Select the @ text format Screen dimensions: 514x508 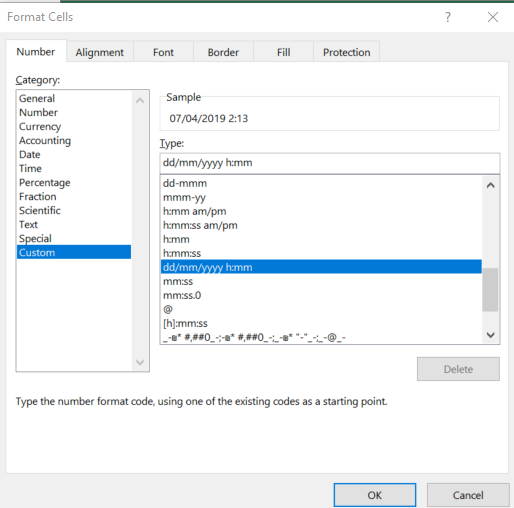321,309
